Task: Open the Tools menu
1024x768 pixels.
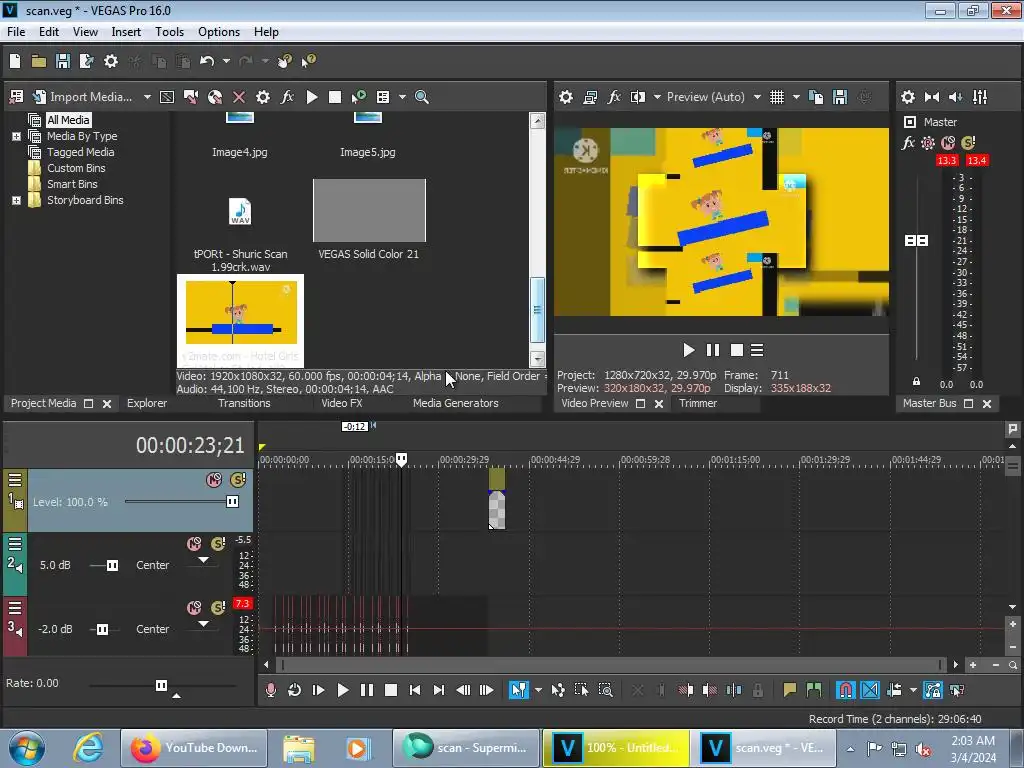Action: (x=169, y=32)
